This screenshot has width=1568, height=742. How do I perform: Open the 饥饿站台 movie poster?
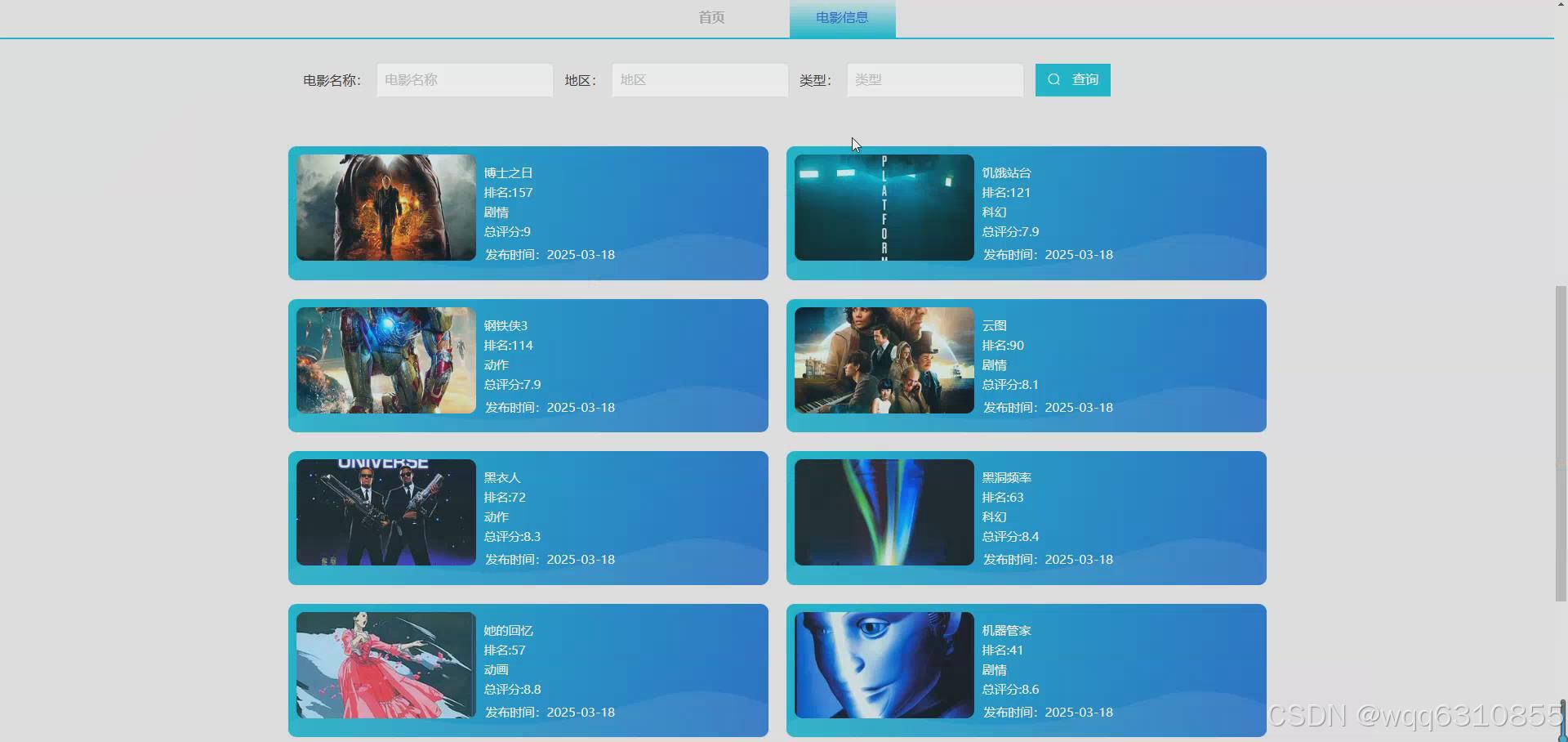coord(884,208)
